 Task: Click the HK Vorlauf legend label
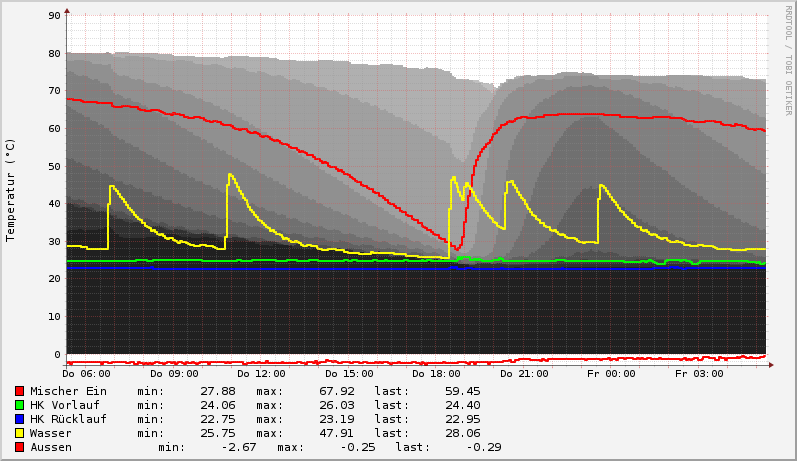(x=65, y=405)
